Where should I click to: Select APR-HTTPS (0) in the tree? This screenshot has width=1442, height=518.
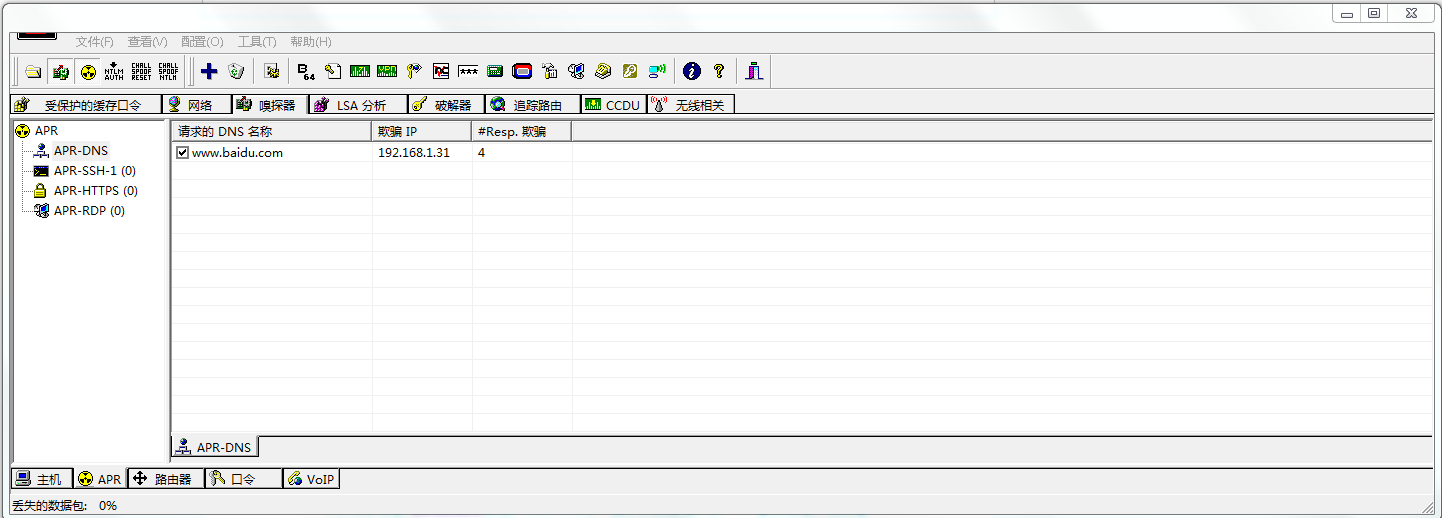click(x=95, y=191)
